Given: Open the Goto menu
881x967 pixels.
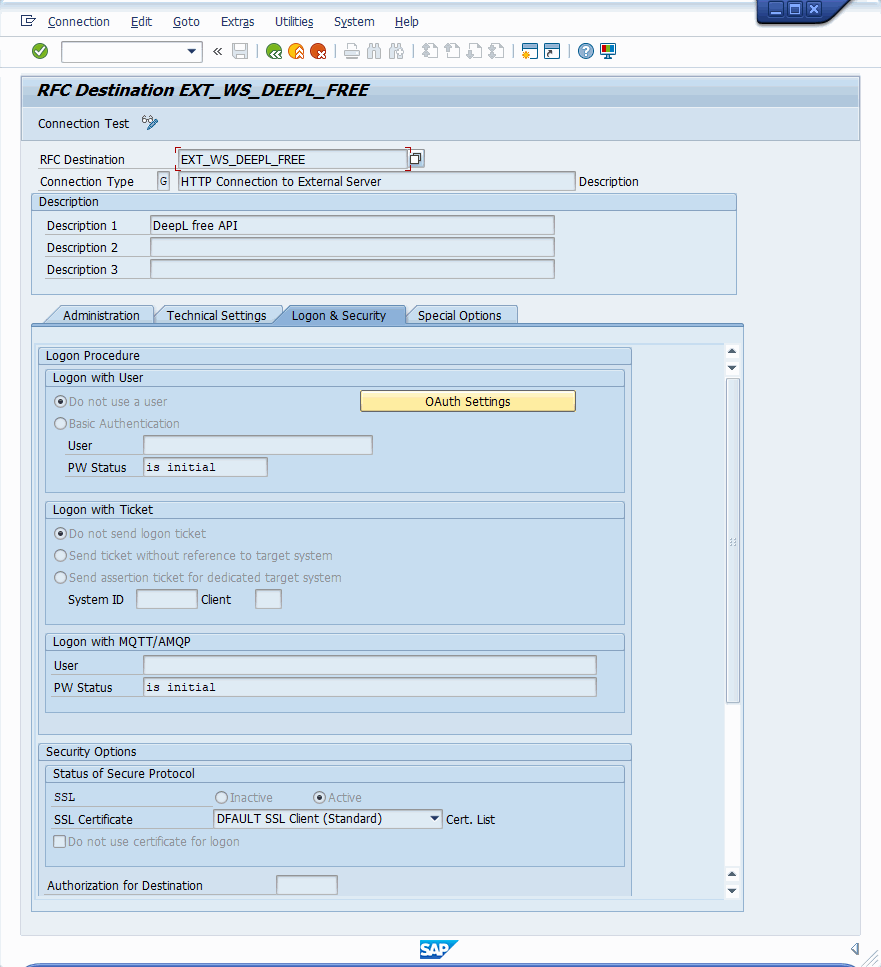Looking at the screenshot, I should [186, 22].
